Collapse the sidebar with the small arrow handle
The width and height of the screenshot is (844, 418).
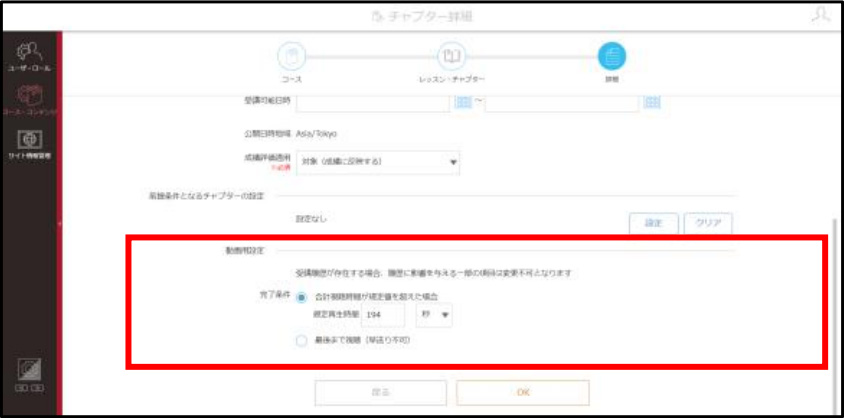[60, 223]
